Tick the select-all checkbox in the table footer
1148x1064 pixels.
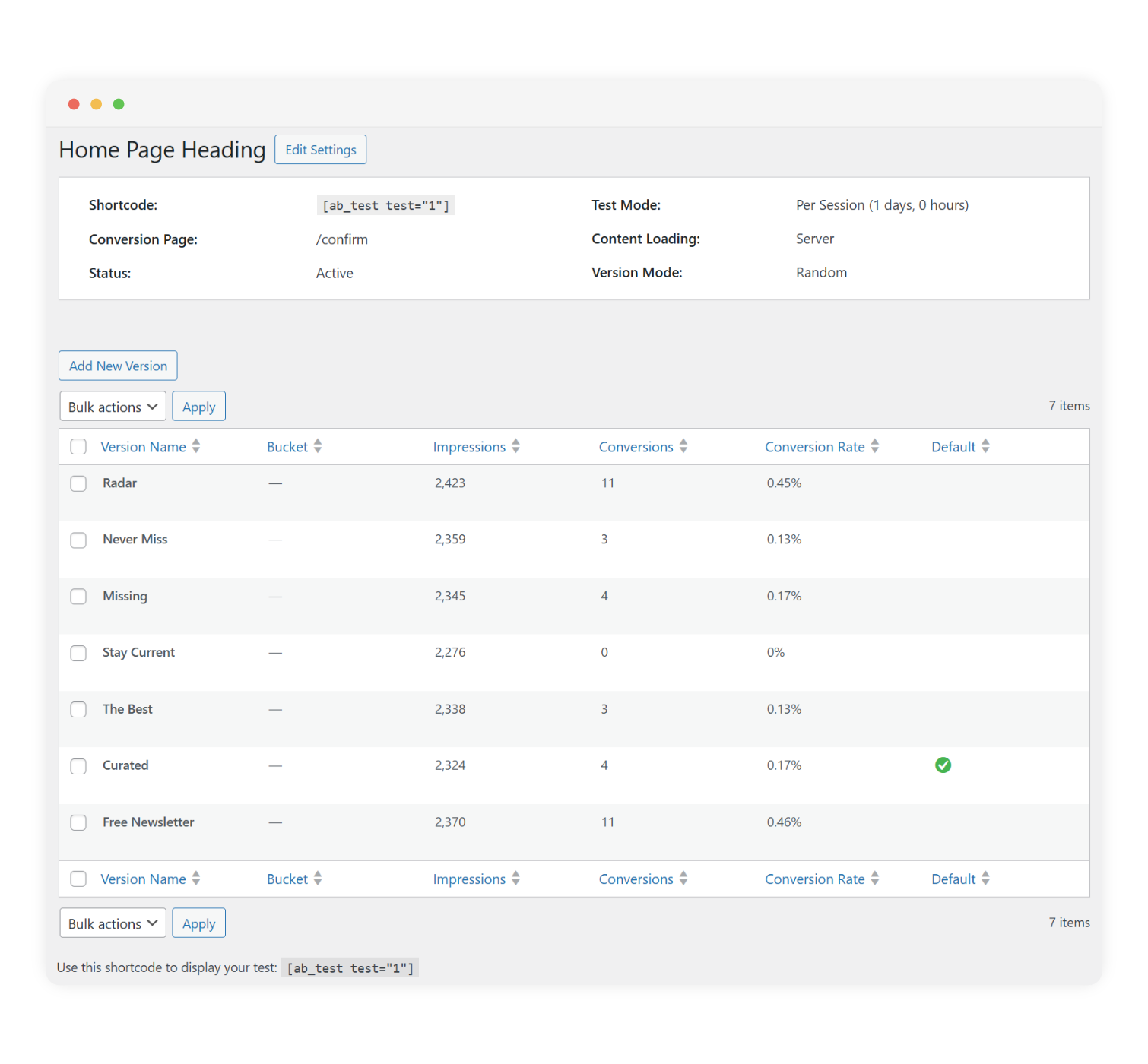point(78,879)
